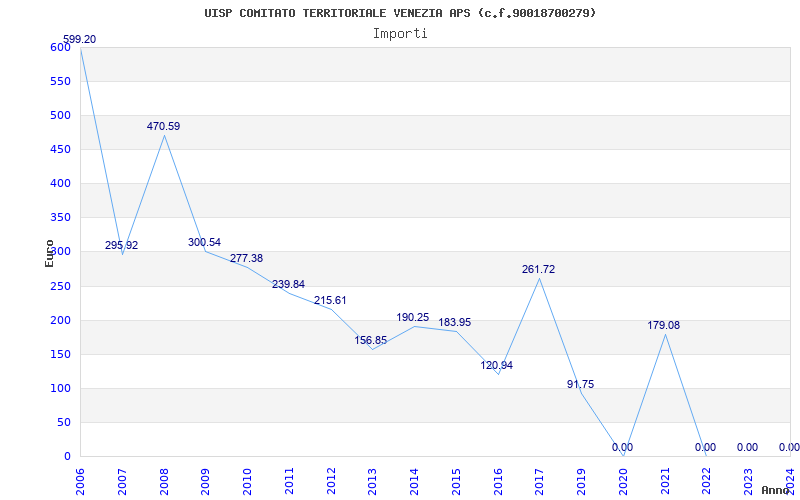Click the 150 y-axis tick label
Viewport: 800px width, 500px height.
tap(60, 355)
